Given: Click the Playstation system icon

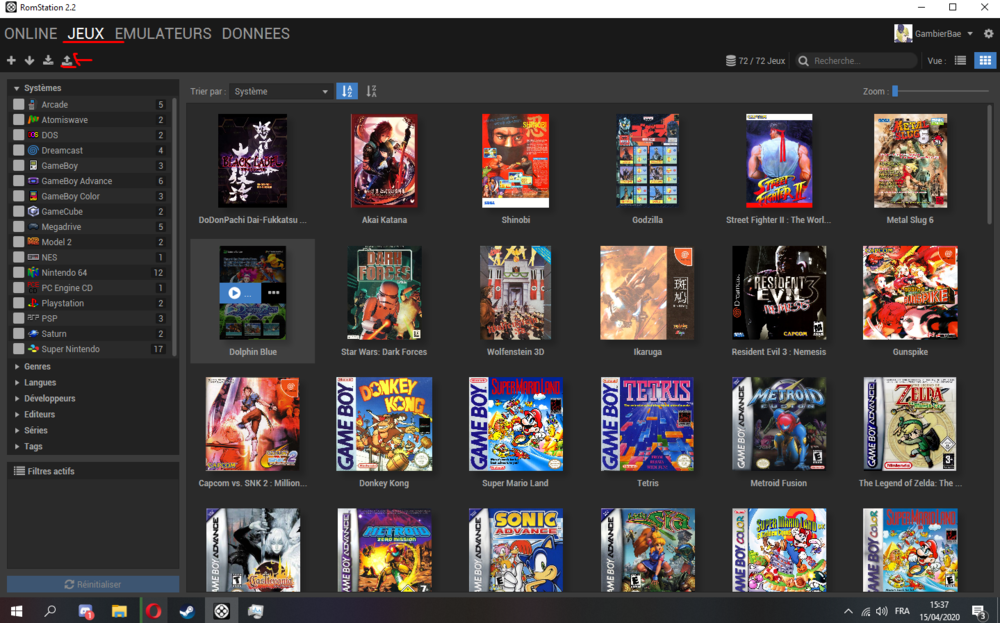Looking at the screenshot, I should coord(33,303).
